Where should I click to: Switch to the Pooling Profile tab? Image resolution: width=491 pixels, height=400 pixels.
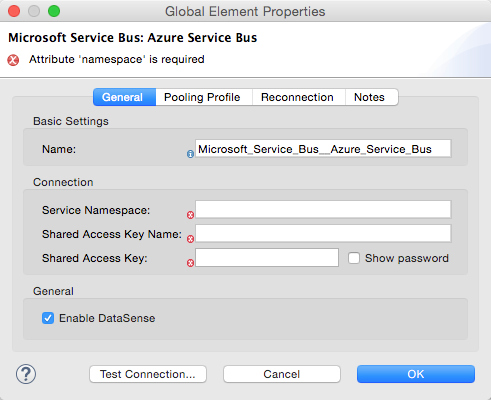204,97
